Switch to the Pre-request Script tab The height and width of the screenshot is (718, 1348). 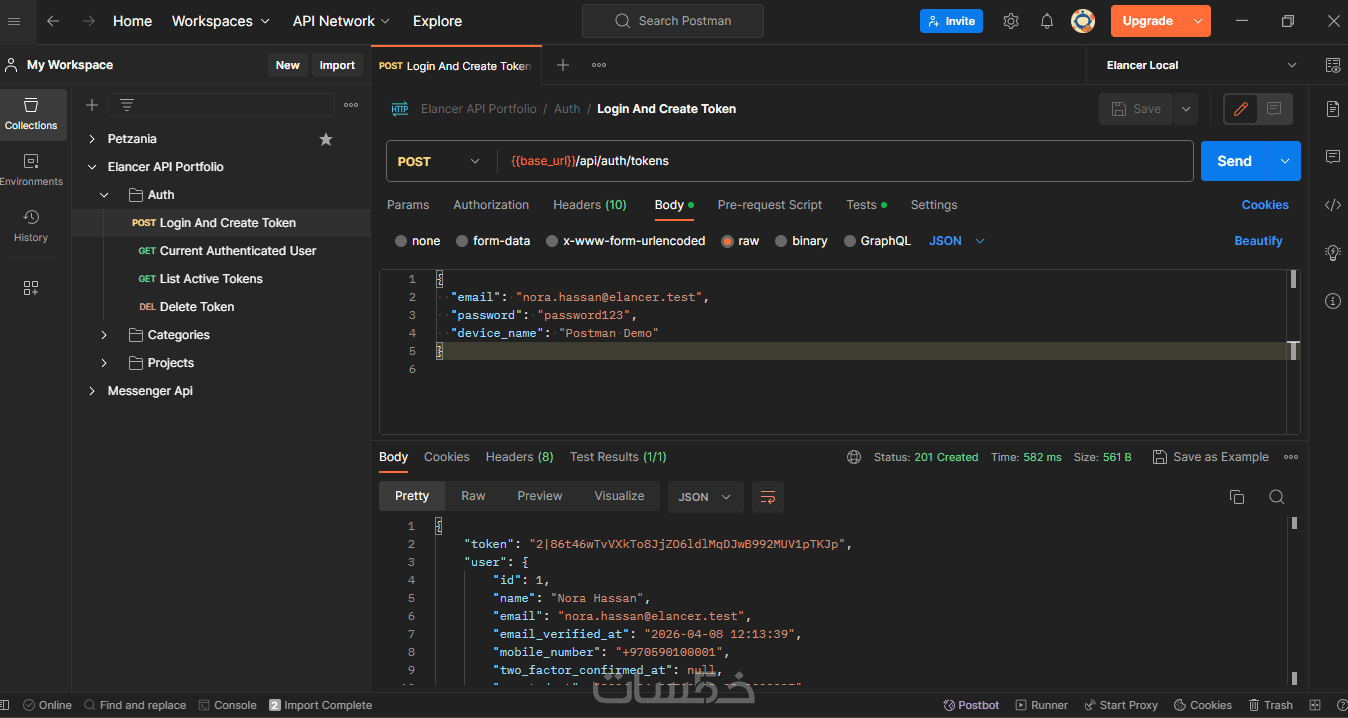pos(769,205)
